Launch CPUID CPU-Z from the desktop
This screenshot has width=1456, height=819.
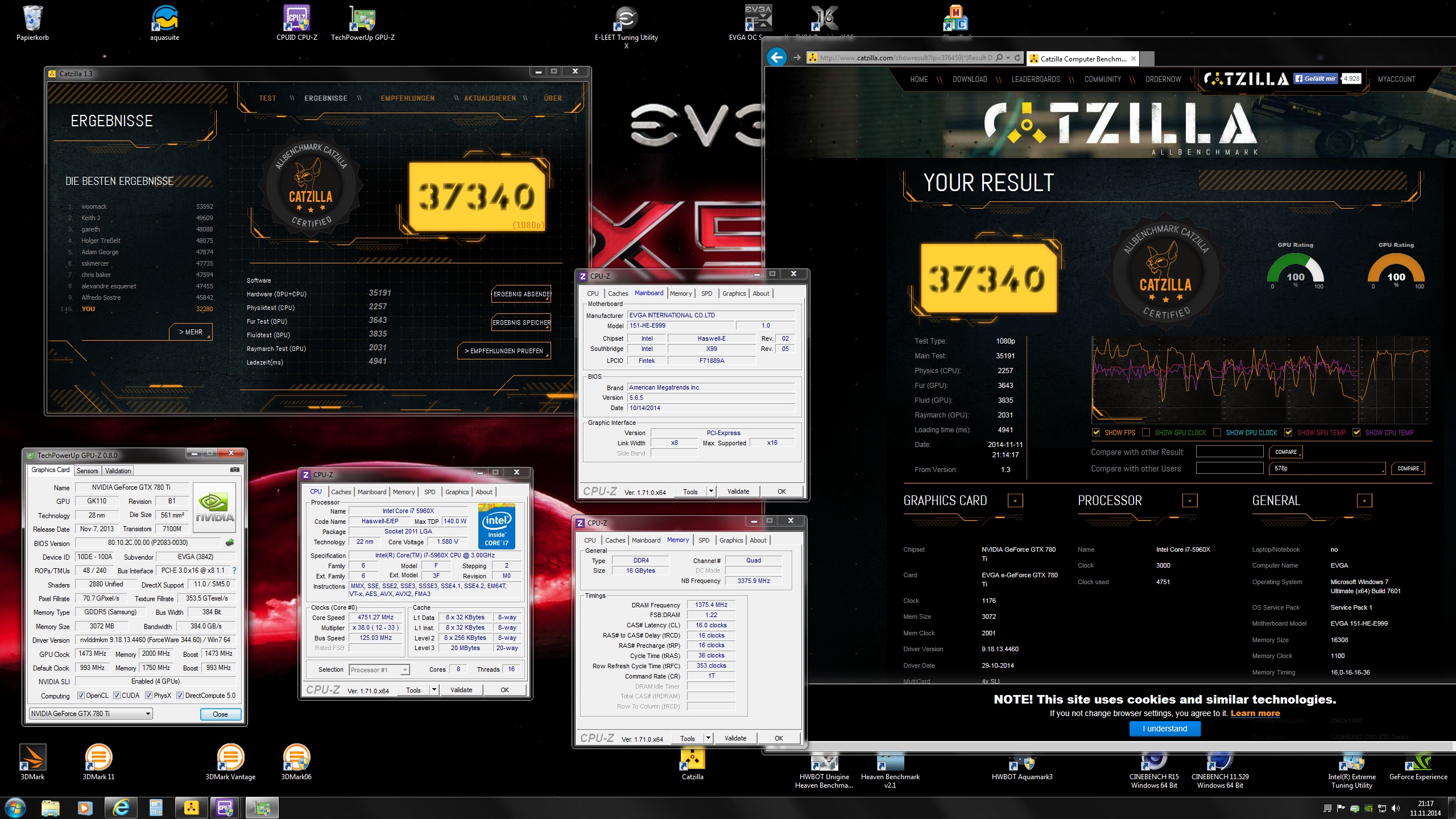coord(296,23)
